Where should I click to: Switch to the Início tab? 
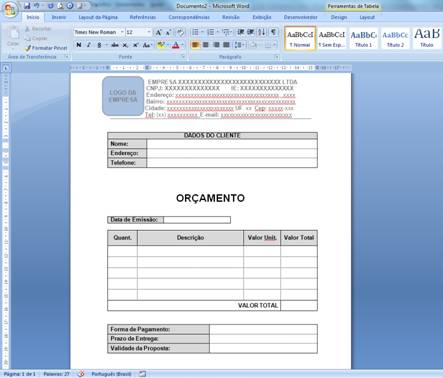tap(33, 17)
